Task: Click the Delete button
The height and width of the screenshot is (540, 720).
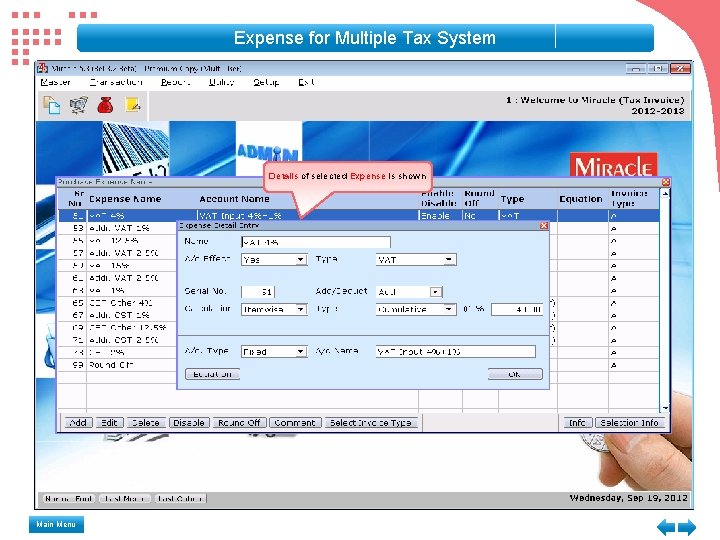Action: (x=146, y=422)
